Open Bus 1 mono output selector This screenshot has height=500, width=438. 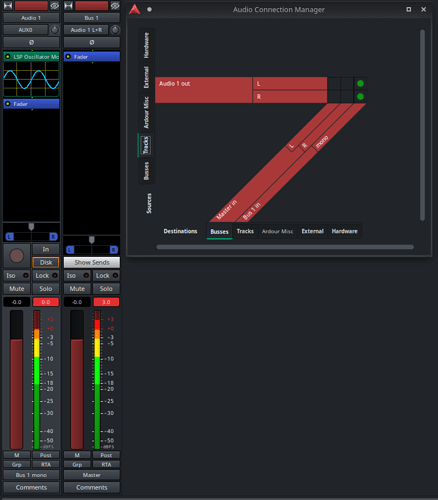[x=31, y=475]
